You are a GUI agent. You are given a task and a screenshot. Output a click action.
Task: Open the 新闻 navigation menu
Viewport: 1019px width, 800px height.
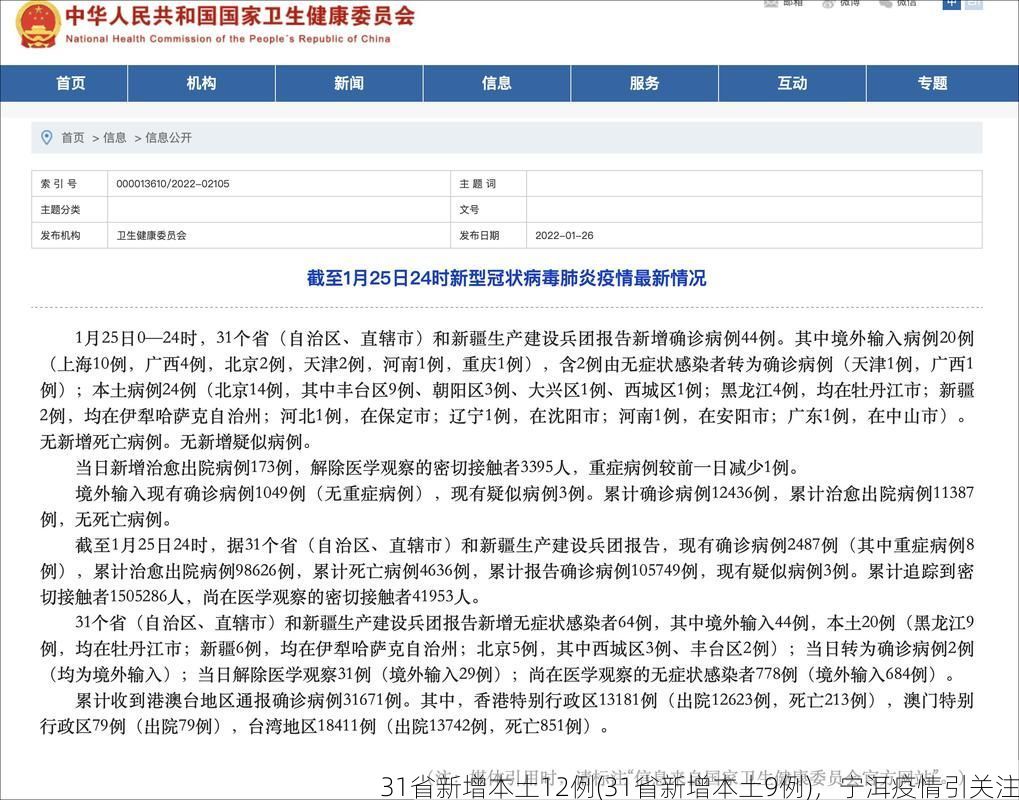click(349, 83)
